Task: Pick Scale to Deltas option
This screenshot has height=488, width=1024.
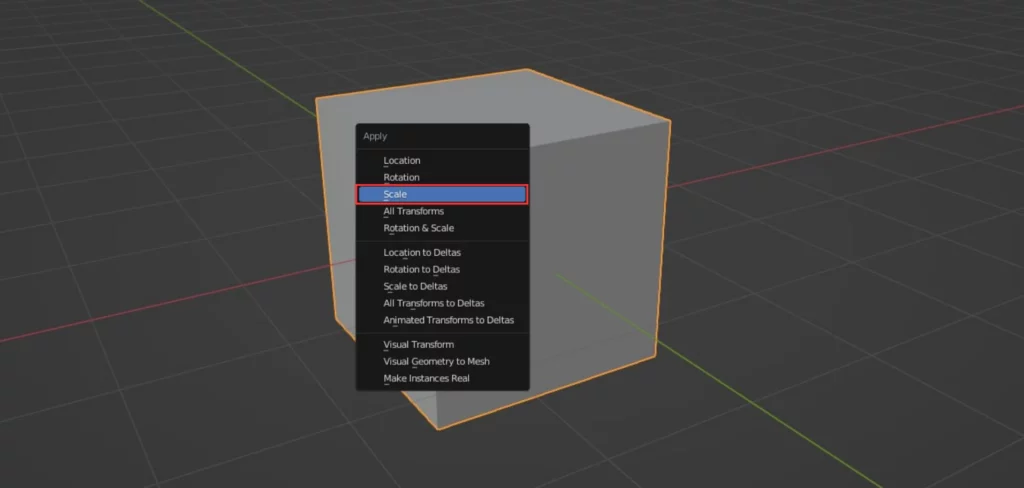Action: [x=442, y=287]
